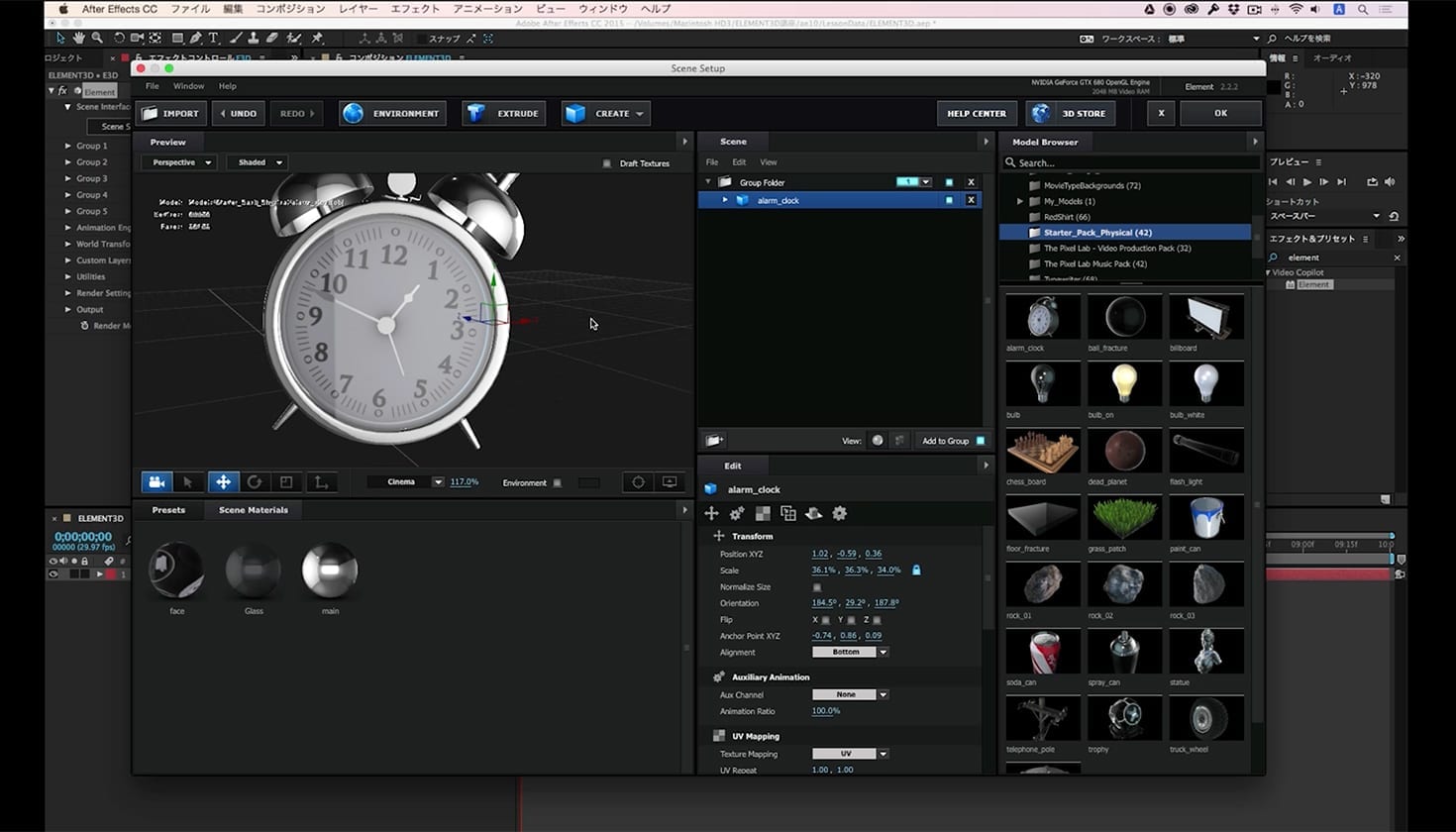Open the auxiliary animation gears icon in Edit
The width and height of the screenshot is (1456, 832).
coord(737,513)
